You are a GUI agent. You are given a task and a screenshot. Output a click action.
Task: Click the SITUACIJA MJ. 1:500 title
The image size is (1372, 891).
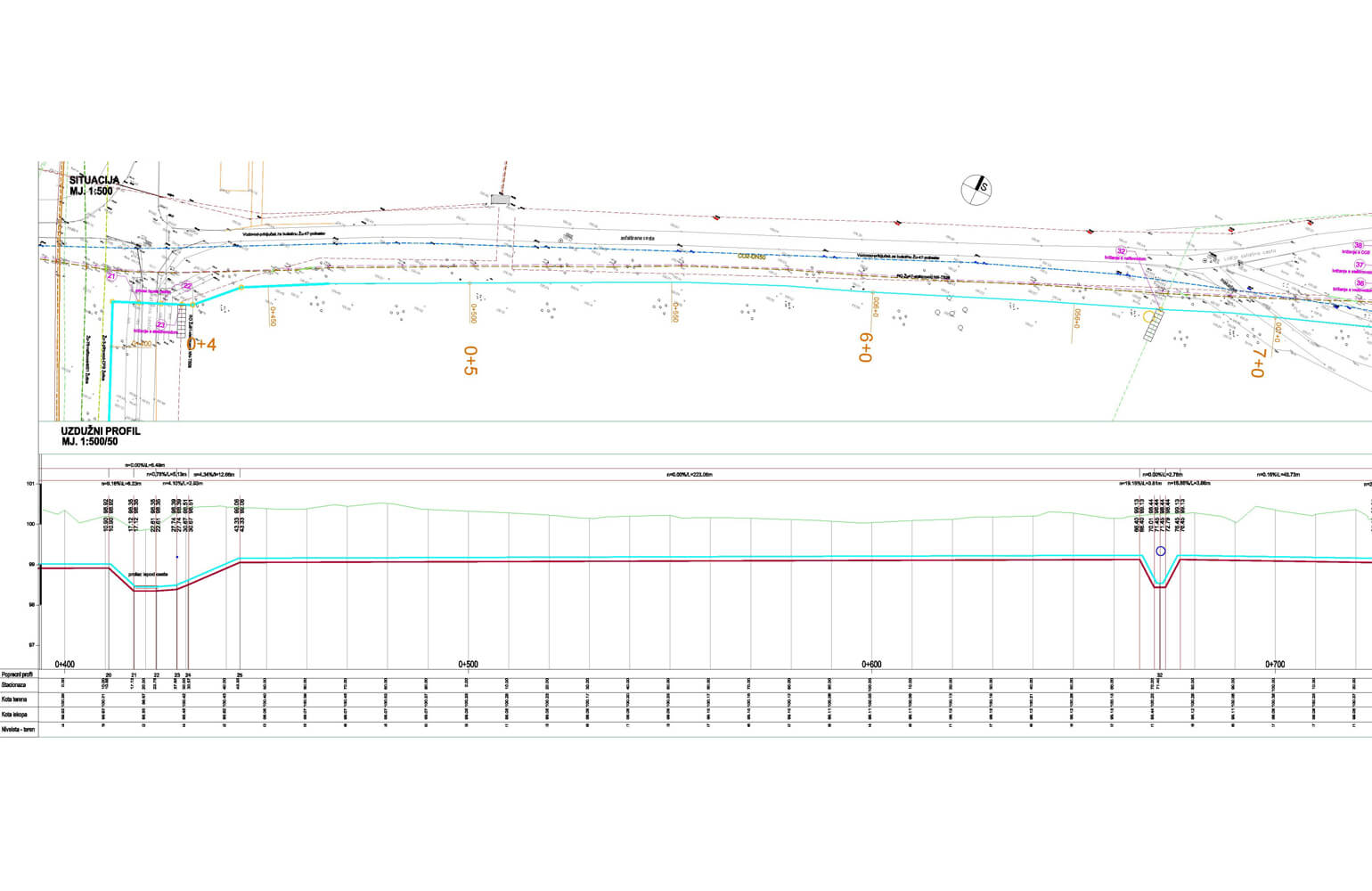[x=94, y=185]
